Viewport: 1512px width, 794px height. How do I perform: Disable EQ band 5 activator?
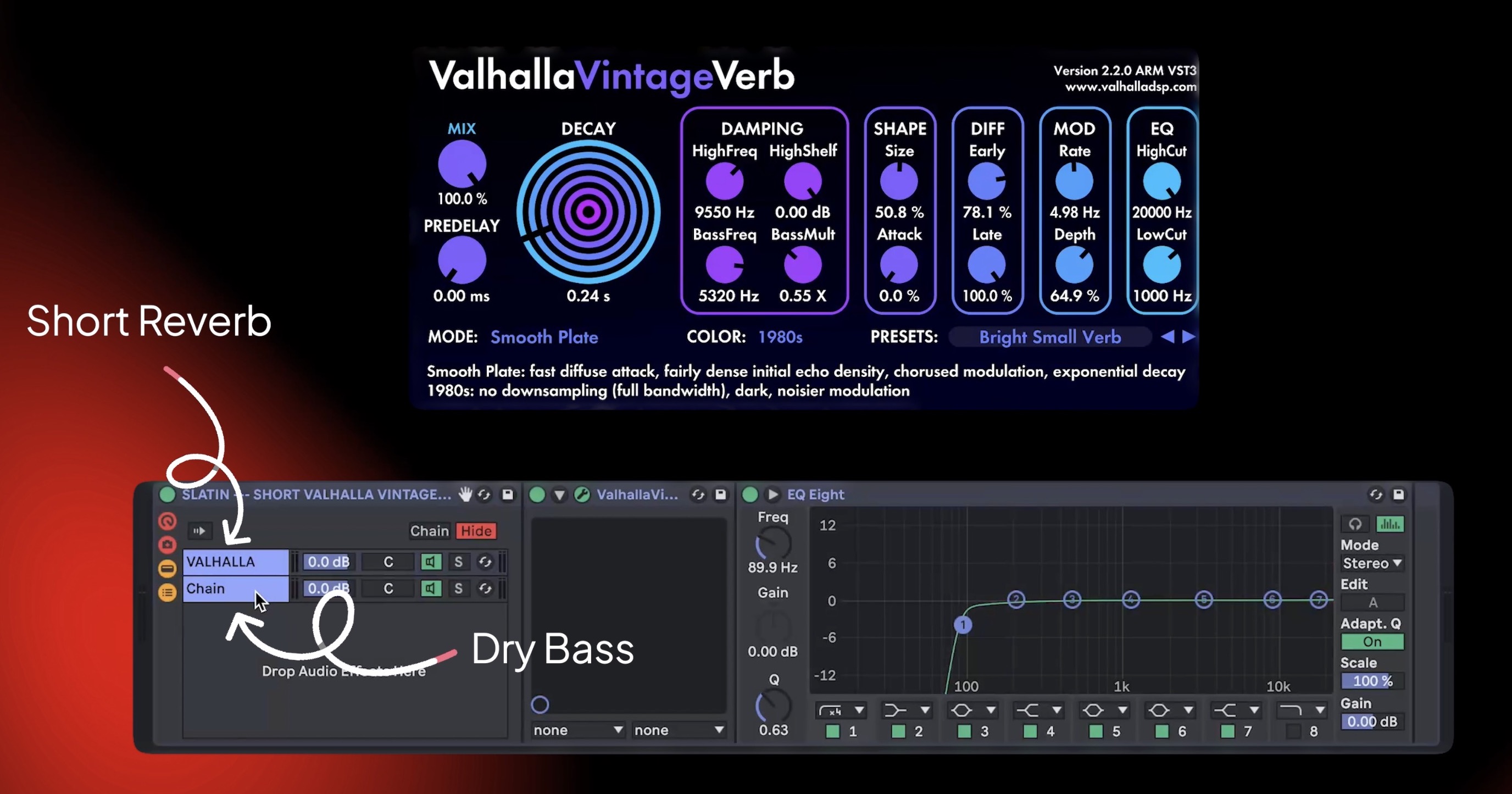click(1096, 731)
